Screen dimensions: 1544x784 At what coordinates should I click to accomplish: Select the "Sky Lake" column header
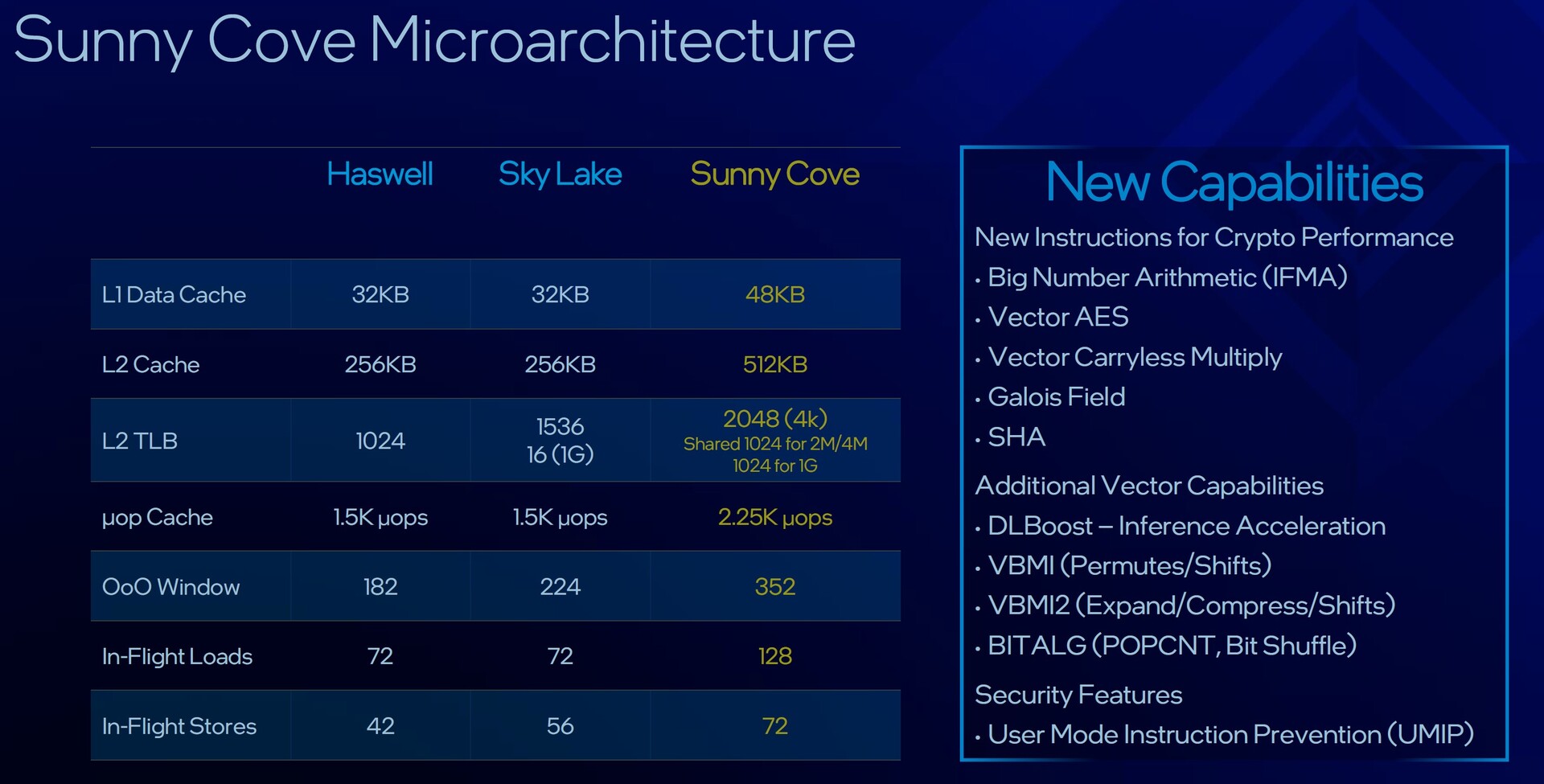point(560,174)
